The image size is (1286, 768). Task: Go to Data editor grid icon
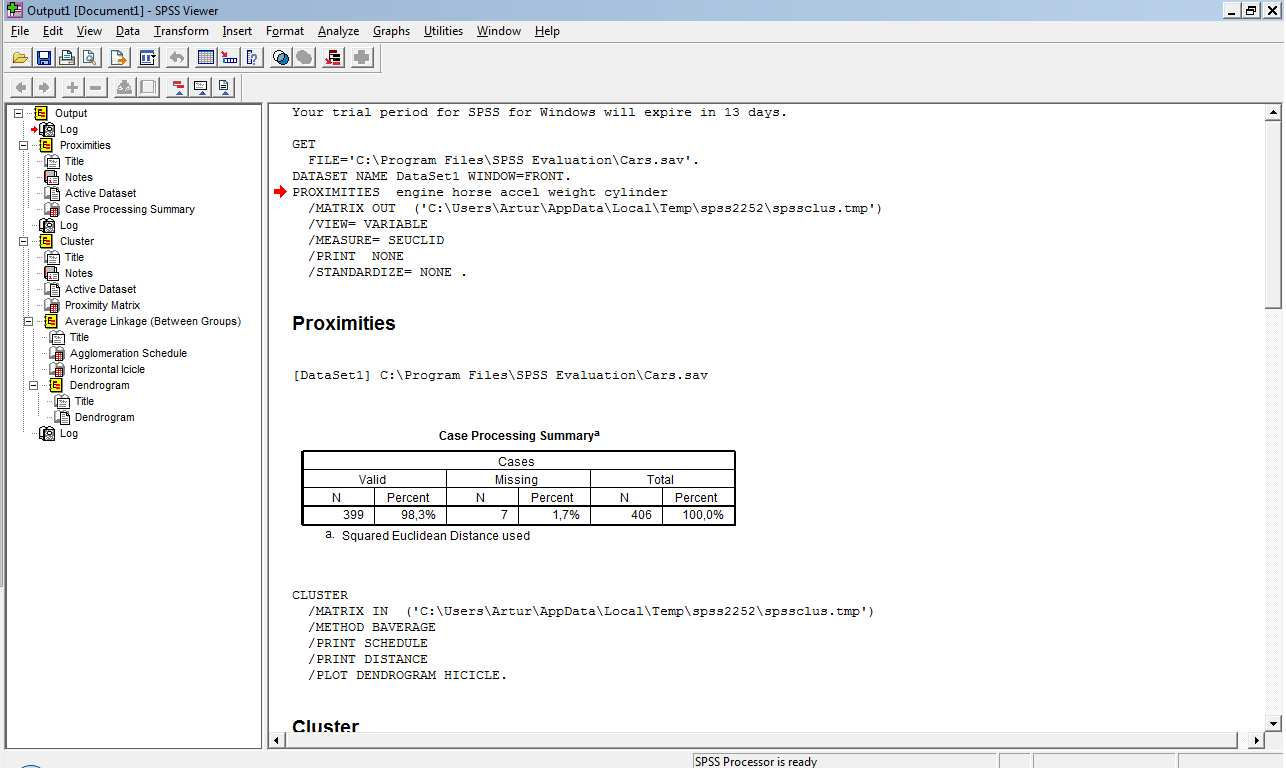pyautogui.click(x=206, y=58)
